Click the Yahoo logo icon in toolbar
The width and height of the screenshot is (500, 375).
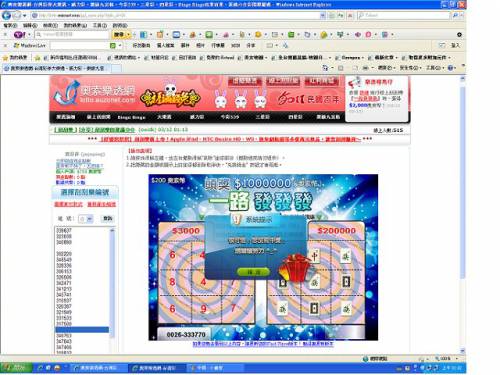(x=19, y=34)
